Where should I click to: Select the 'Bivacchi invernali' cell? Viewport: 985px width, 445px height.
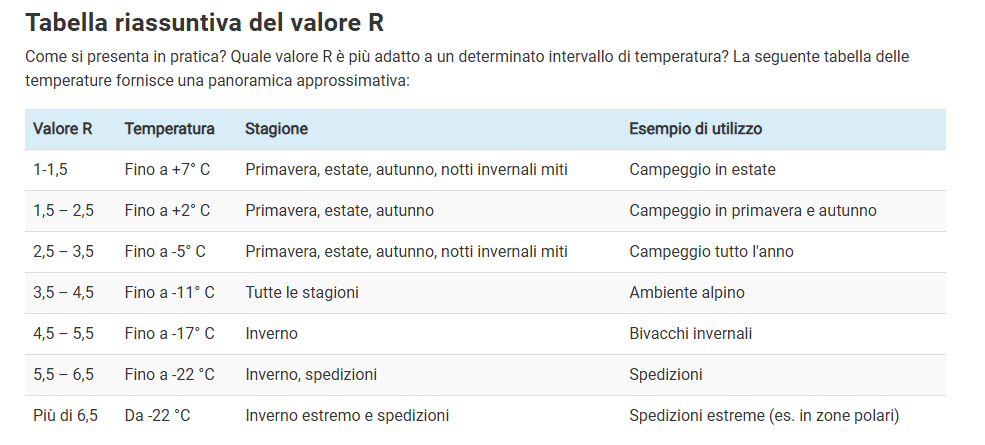[690, 334]
